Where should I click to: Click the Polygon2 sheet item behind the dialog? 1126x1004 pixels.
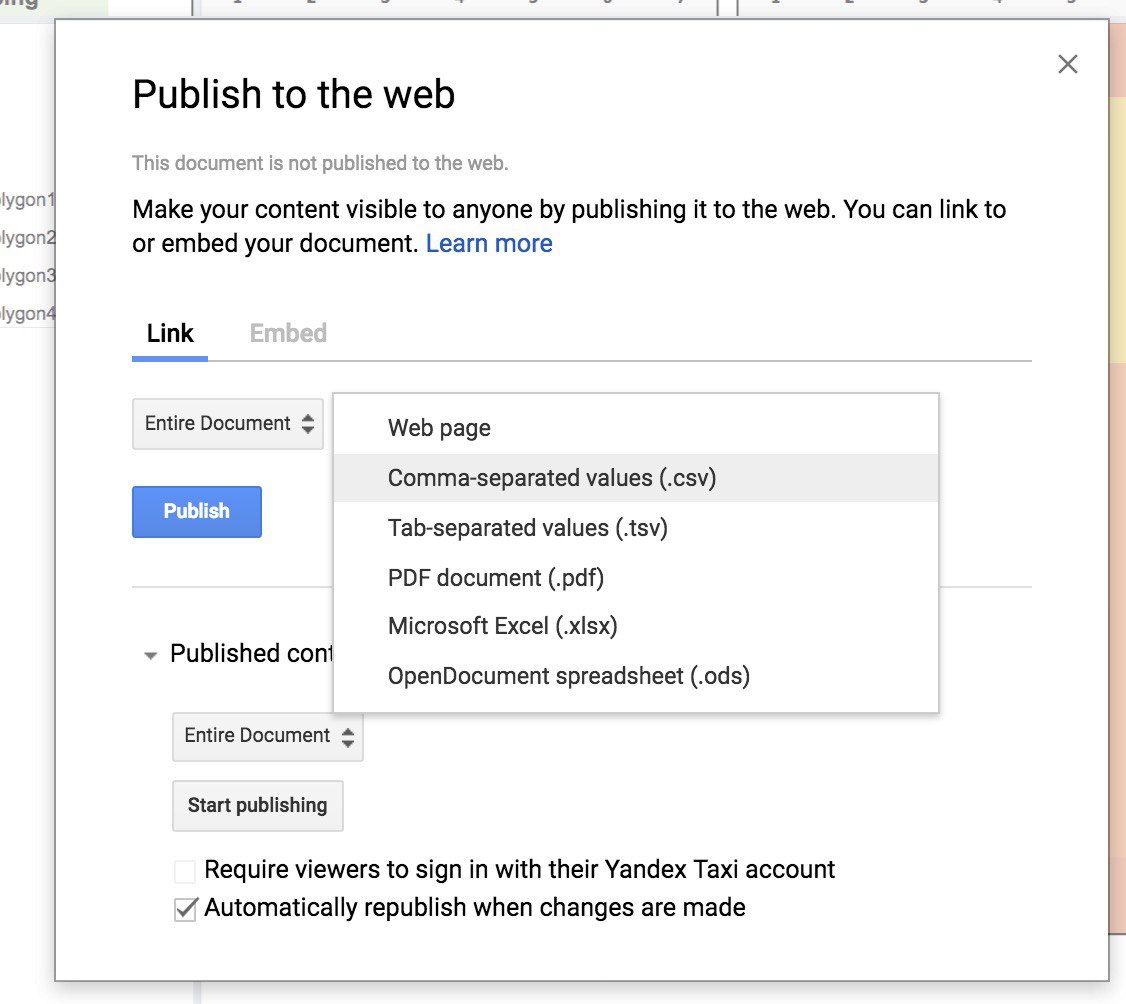[27, 238]
